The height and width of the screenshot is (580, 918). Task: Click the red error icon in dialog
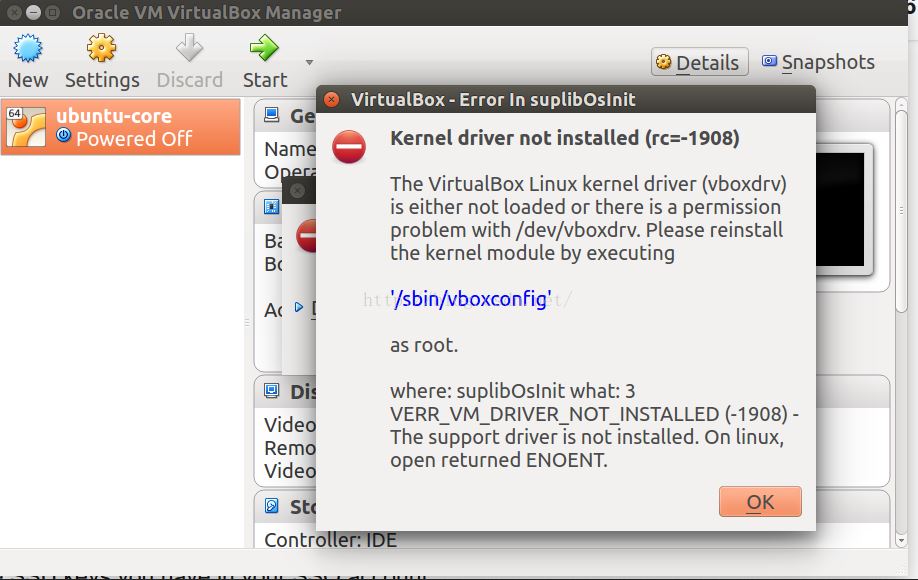point(349,148)
